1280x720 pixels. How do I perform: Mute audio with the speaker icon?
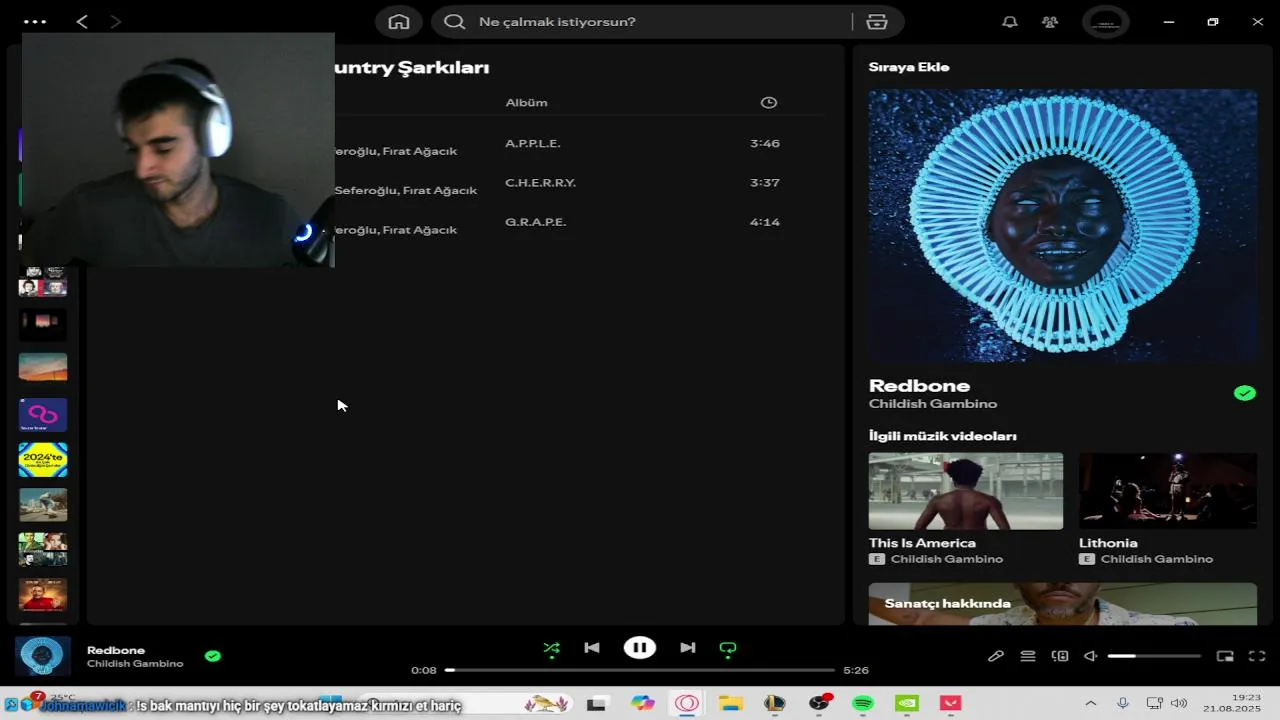coord(1091,656)
